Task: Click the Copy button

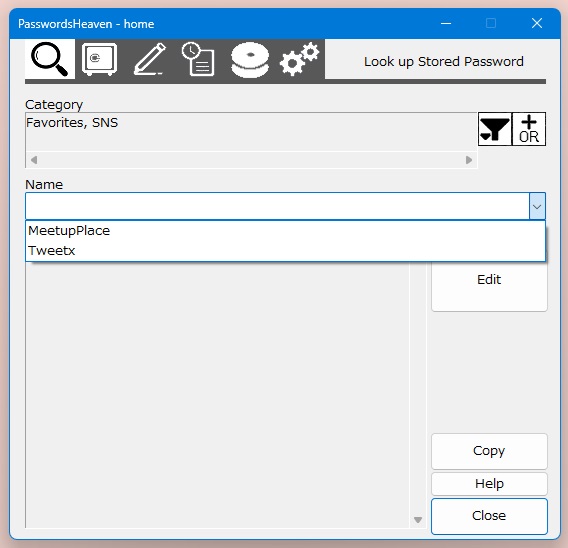Action: pyautogui.click(x=489, y=451)
